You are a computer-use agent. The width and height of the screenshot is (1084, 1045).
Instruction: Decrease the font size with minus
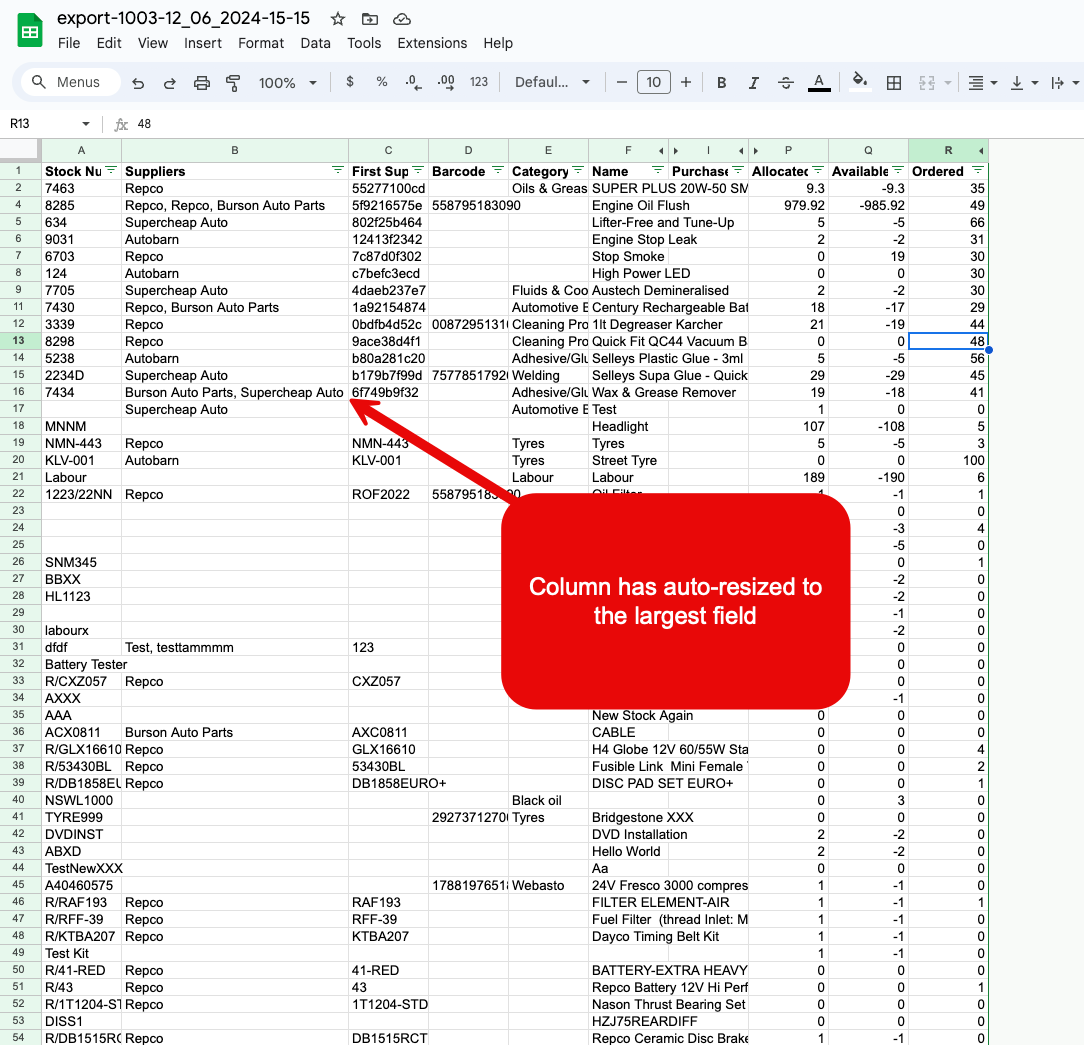[x=622, y=82]
